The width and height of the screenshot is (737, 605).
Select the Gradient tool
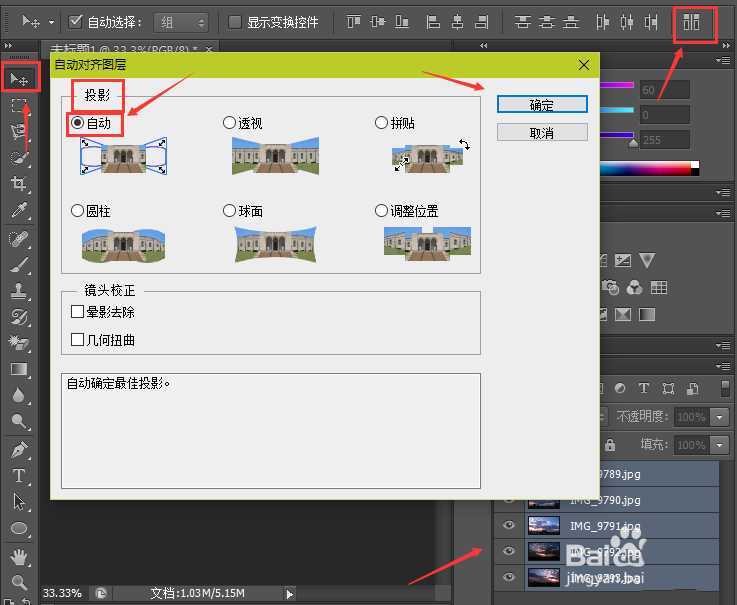click(x=19, y=369)
